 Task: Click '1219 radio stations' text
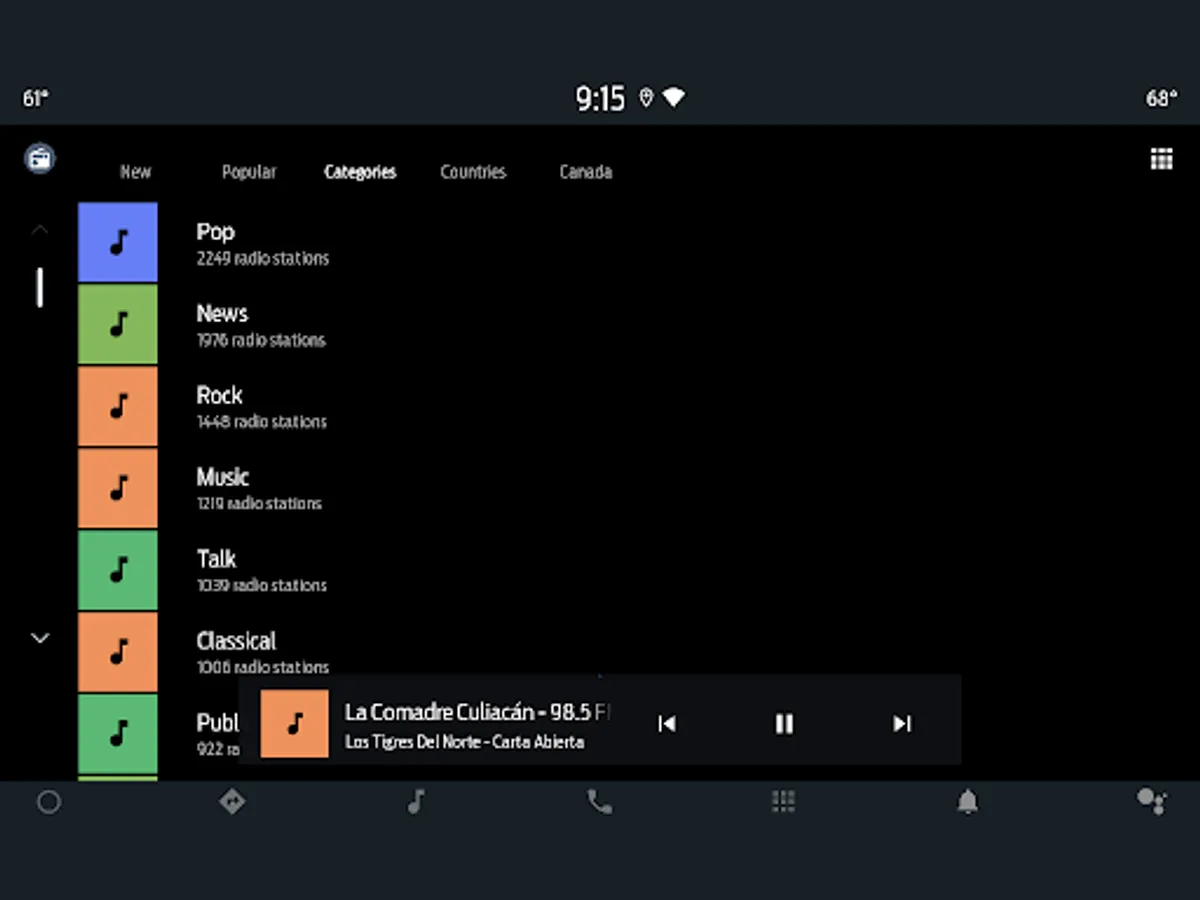coord(259,505)
